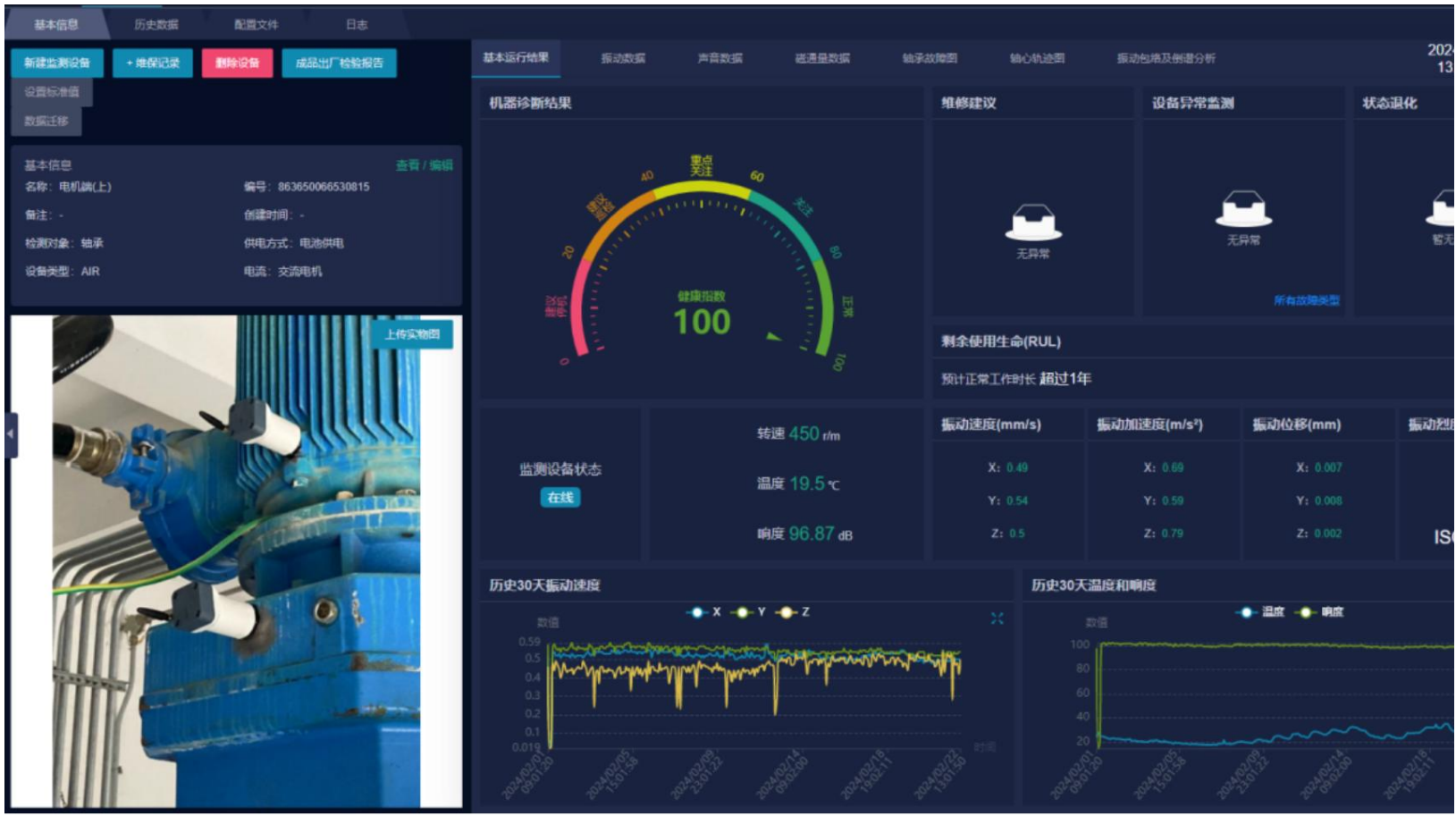Open the 振动数据 sub-tab

coord(623,59)
